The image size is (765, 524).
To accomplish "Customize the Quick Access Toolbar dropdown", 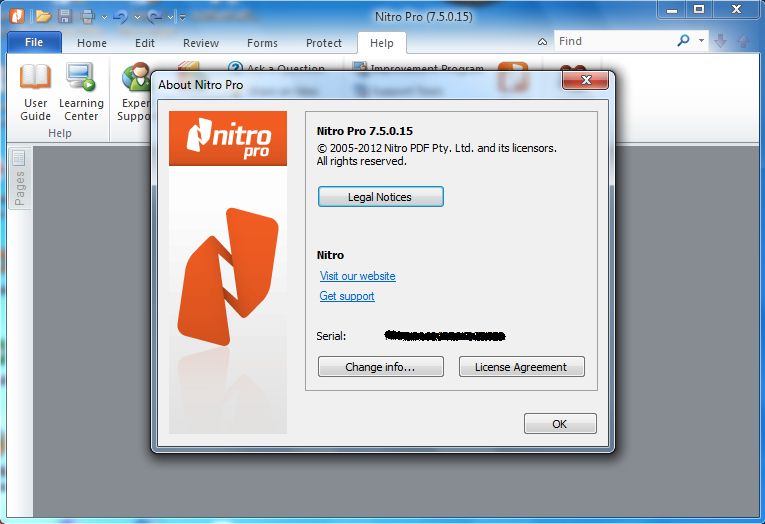I will click(x=182, y=17).
